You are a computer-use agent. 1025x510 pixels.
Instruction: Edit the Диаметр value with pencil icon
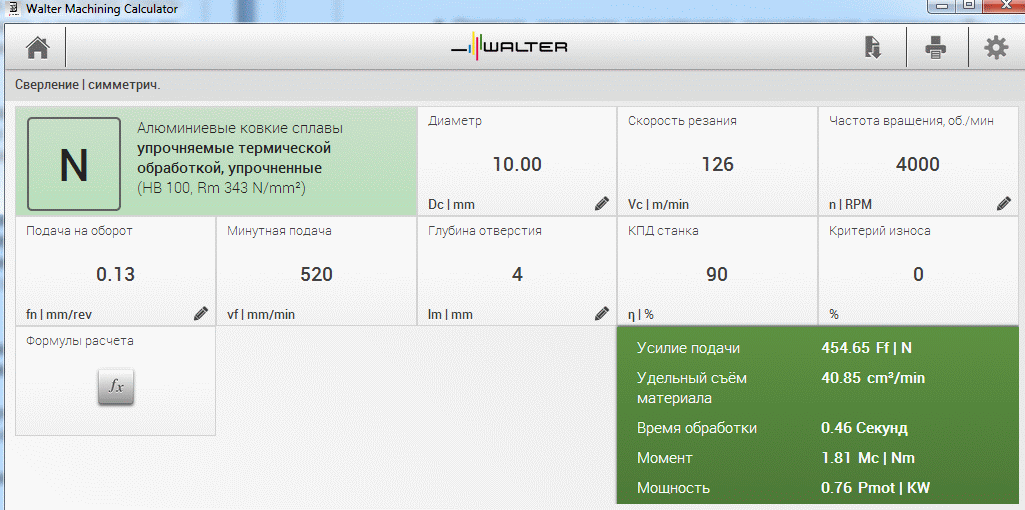tap(602, 203)
